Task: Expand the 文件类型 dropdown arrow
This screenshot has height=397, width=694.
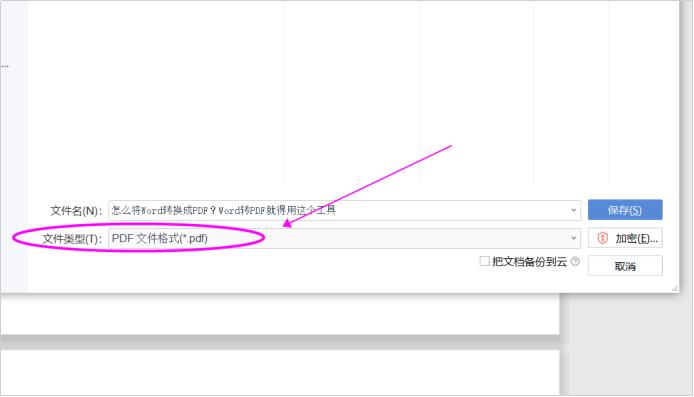Action: (x=573, y=238)
